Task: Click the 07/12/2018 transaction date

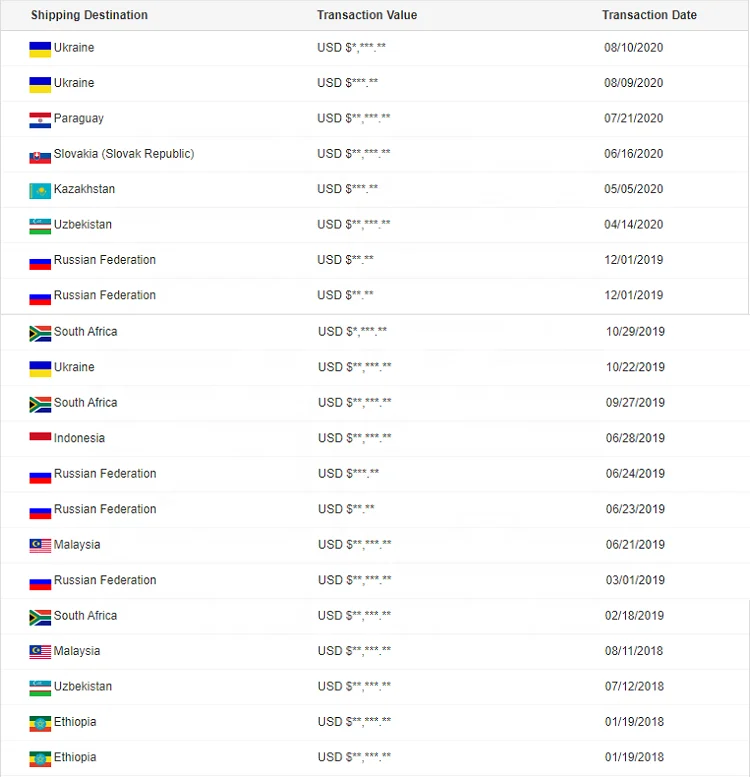Action: pos(635,687)
